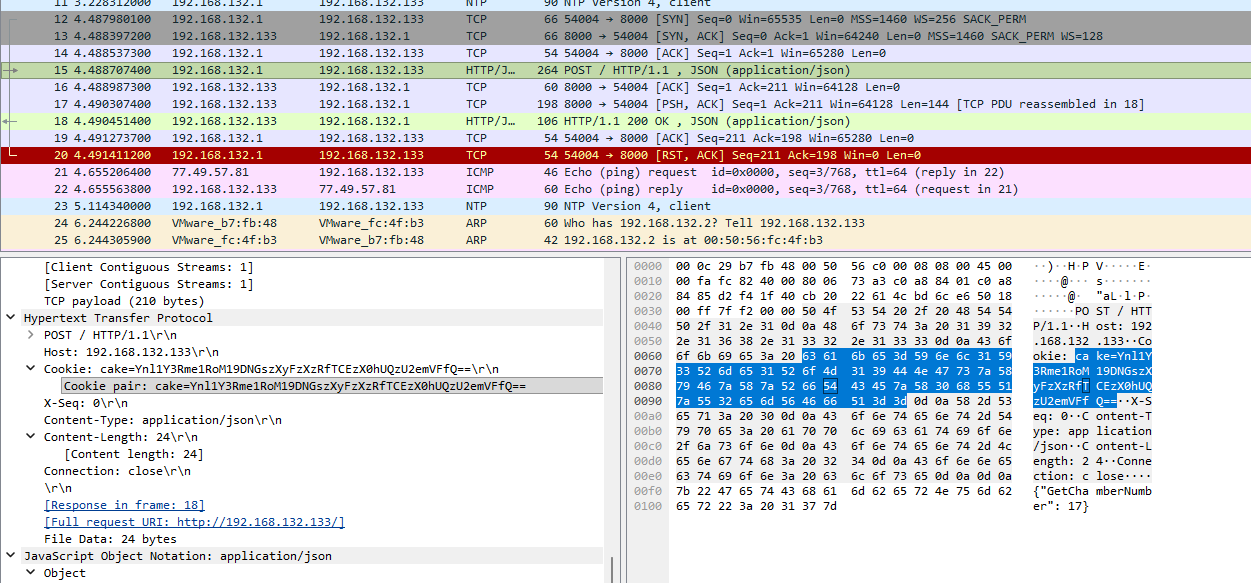The image size is (1251, 583).
Task: Click ASCII text 'mberNumb' in bytes pane
Action: pos(1124,491)
